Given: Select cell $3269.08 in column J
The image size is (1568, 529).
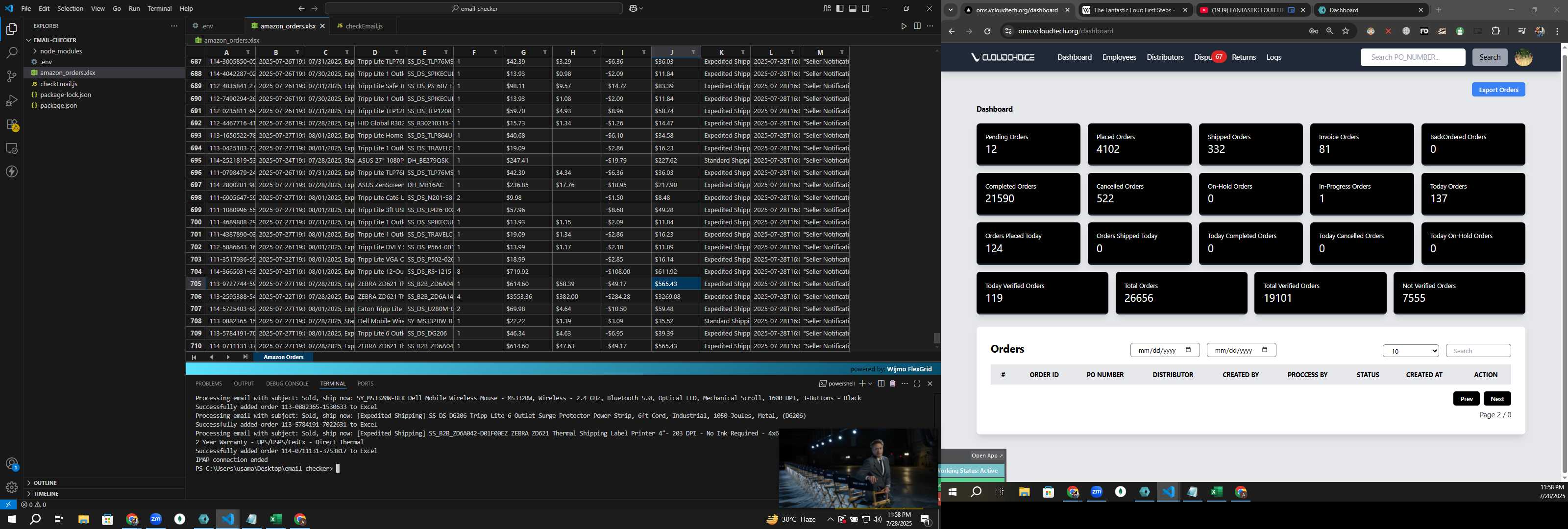Looking at the screenshot, I should (676, 296).
